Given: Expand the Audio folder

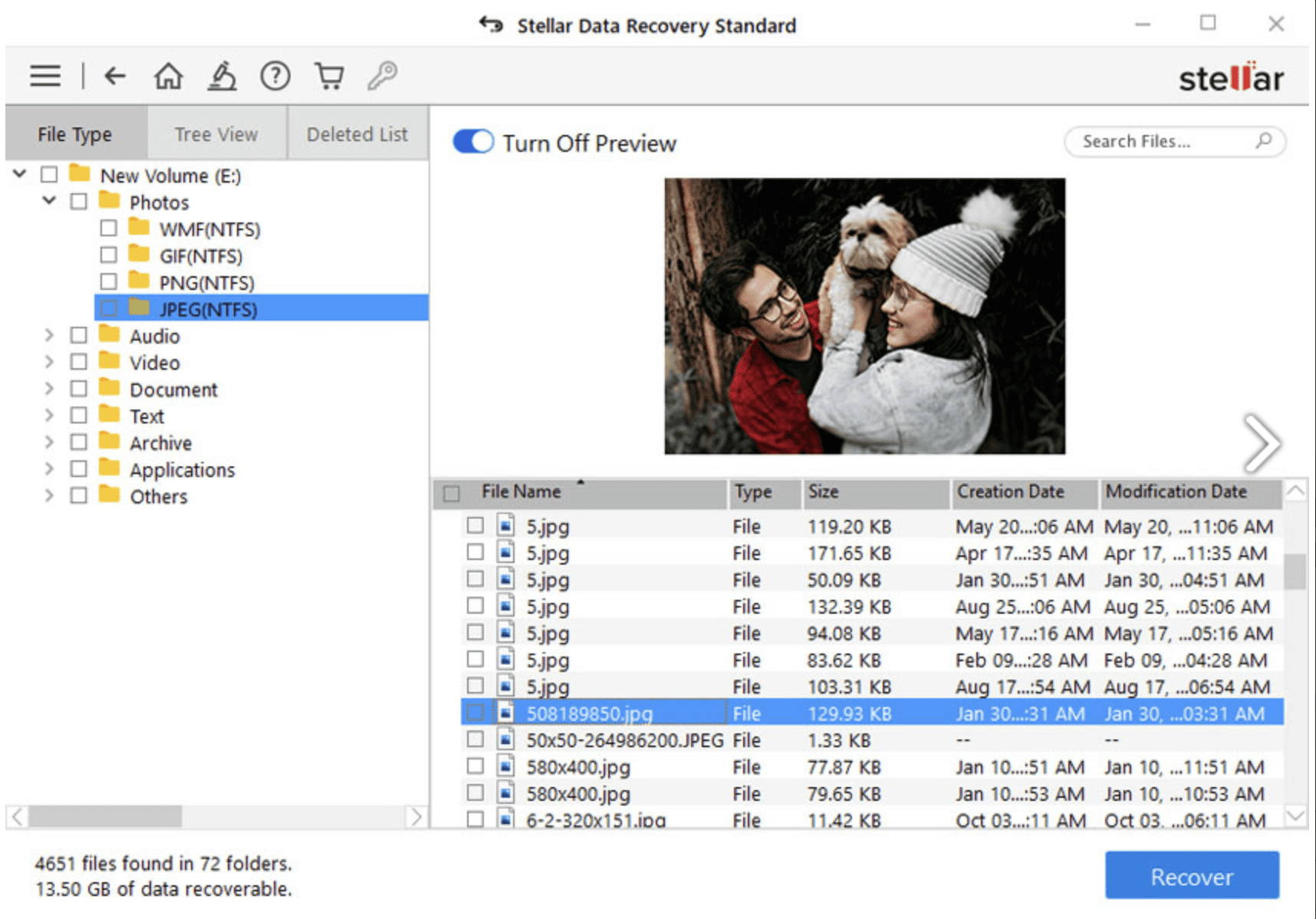Looking at the screenshot, I should (x=49, y=335).
